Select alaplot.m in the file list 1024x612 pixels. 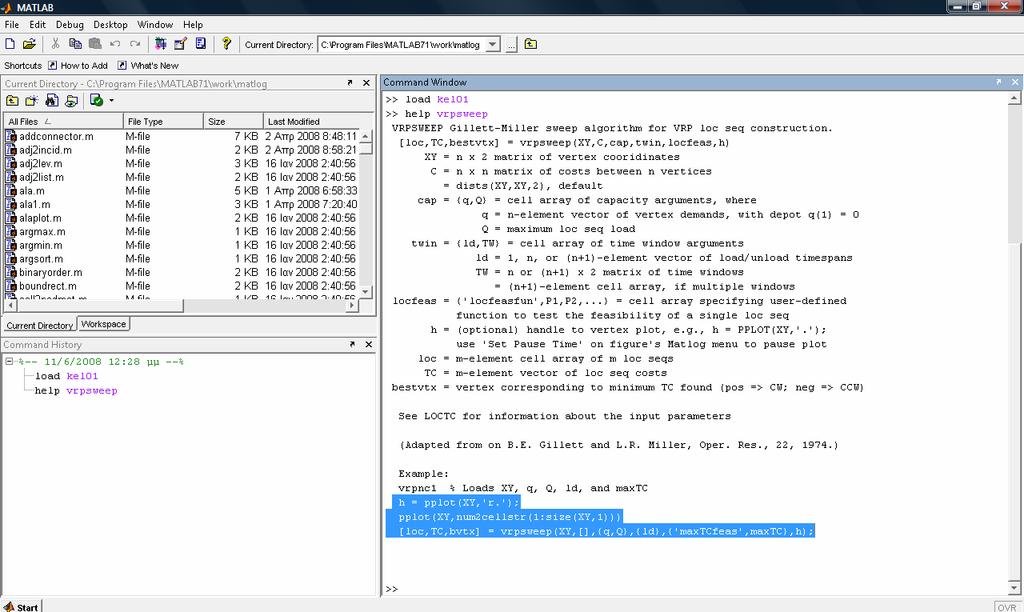pos(40,218)
